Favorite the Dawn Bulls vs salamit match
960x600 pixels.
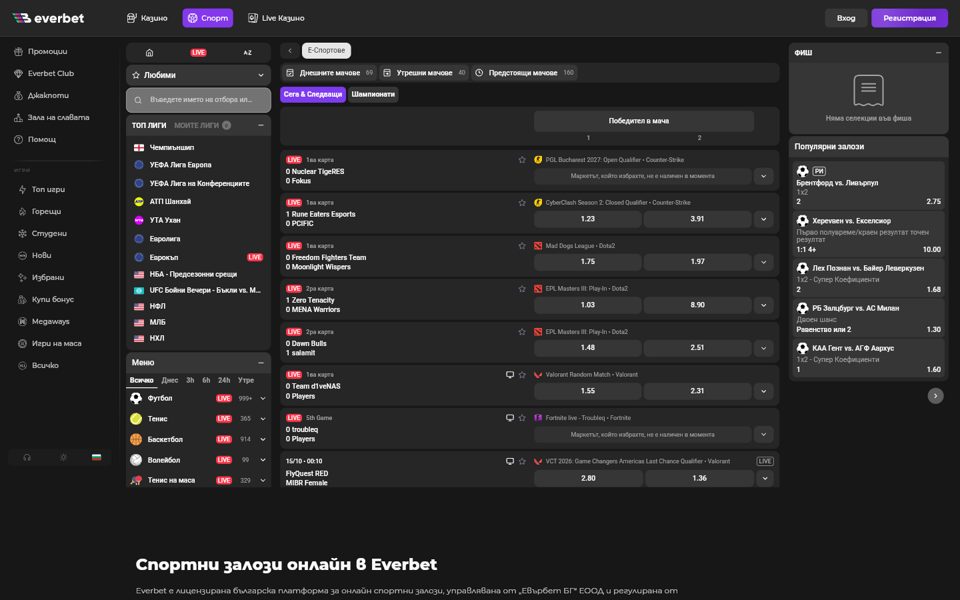click(522, 332)
